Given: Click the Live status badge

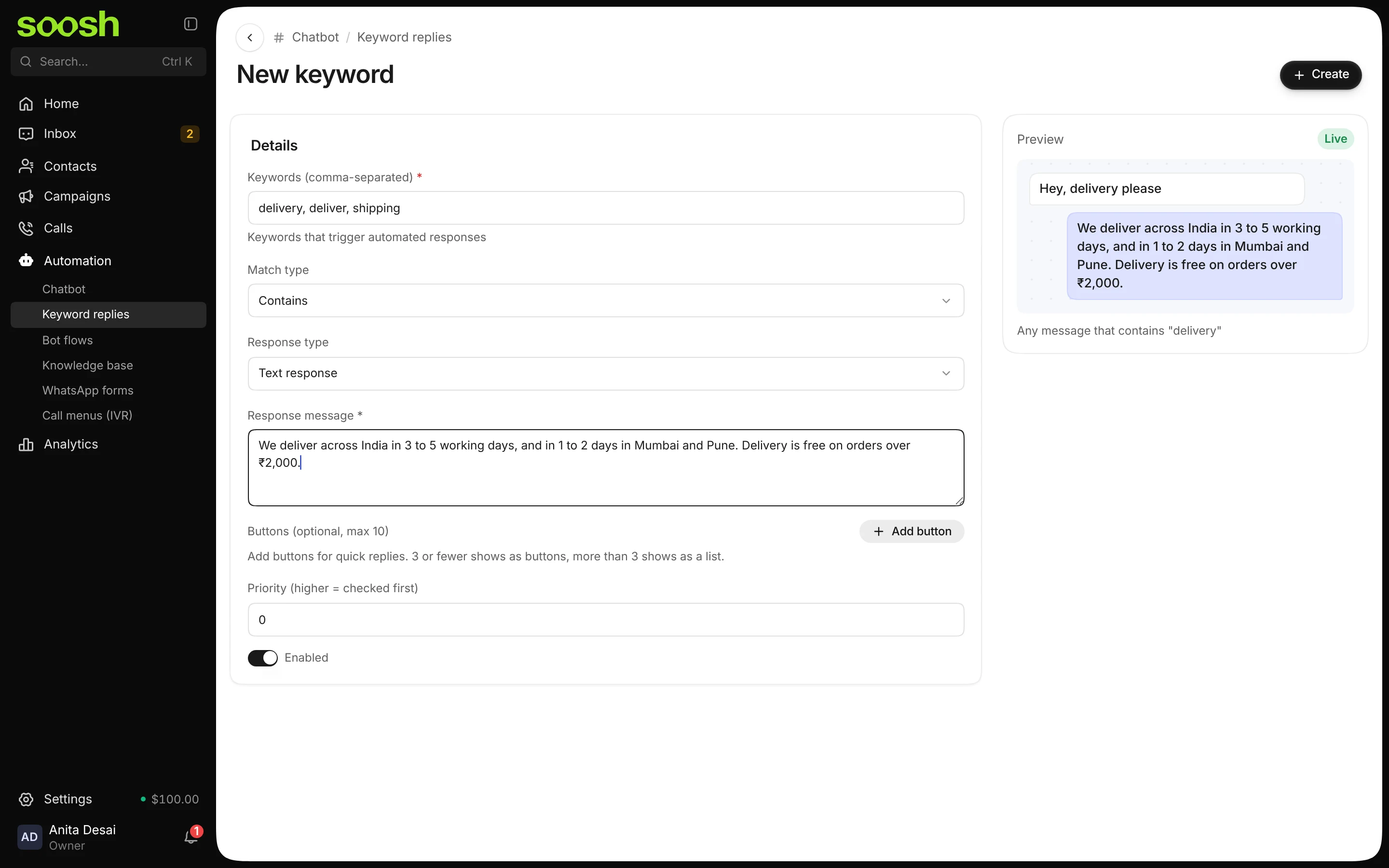Looking at the screenshot, I should pos(1335,139).
